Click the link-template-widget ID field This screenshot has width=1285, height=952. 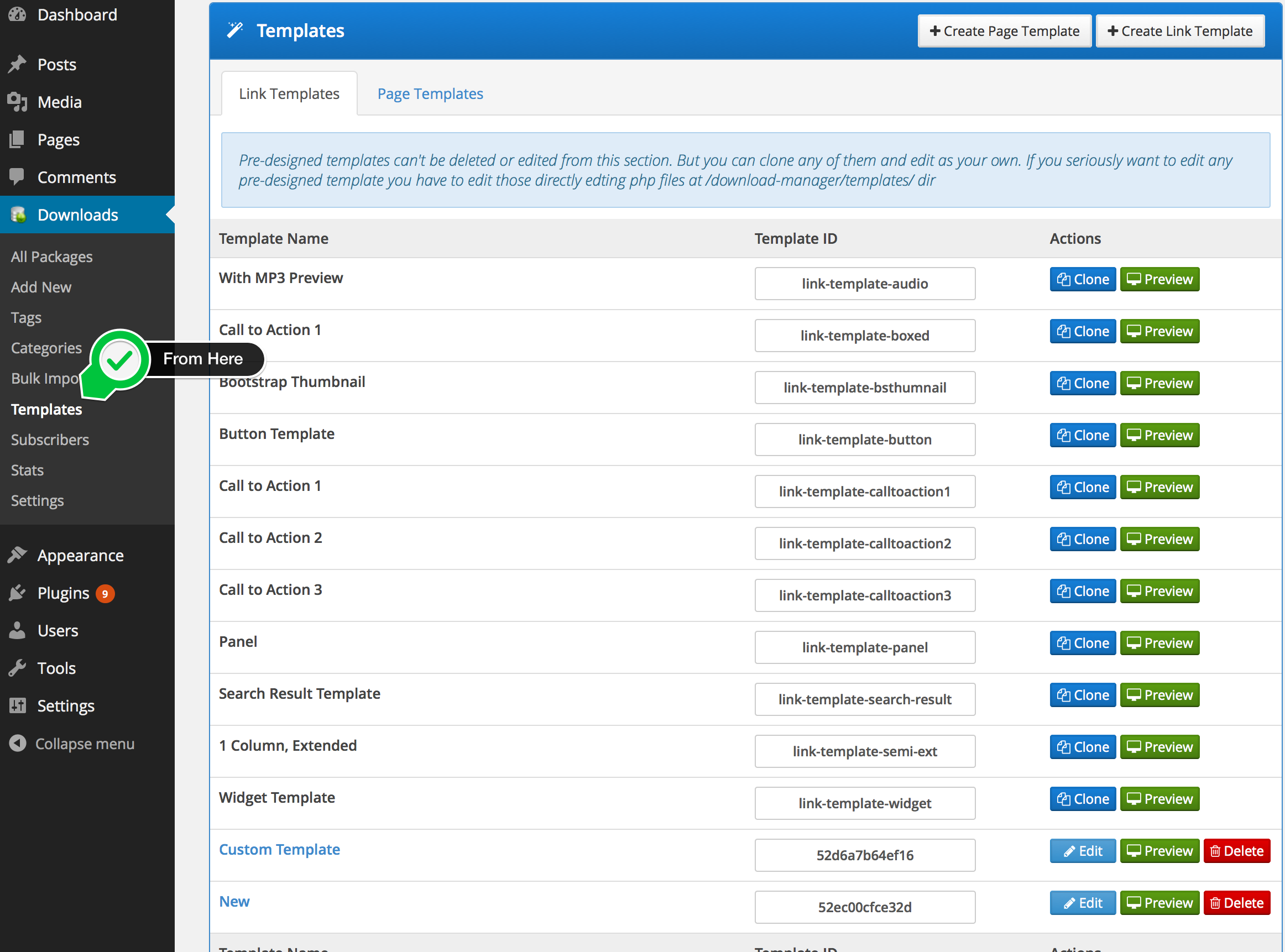click(865, 803)
